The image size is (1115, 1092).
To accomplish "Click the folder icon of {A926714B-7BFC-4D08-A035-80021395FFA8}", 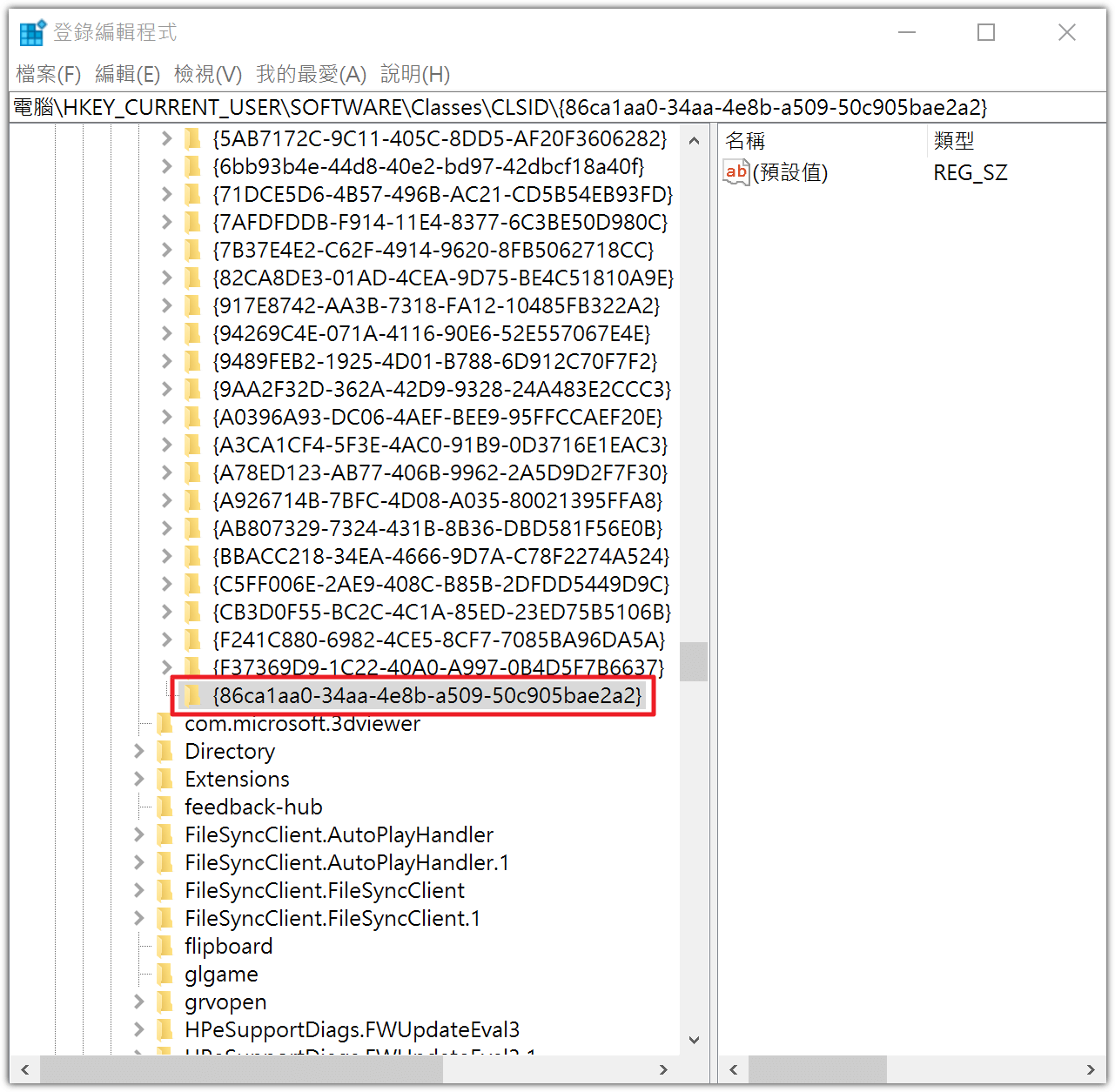I will coord(192,500).
